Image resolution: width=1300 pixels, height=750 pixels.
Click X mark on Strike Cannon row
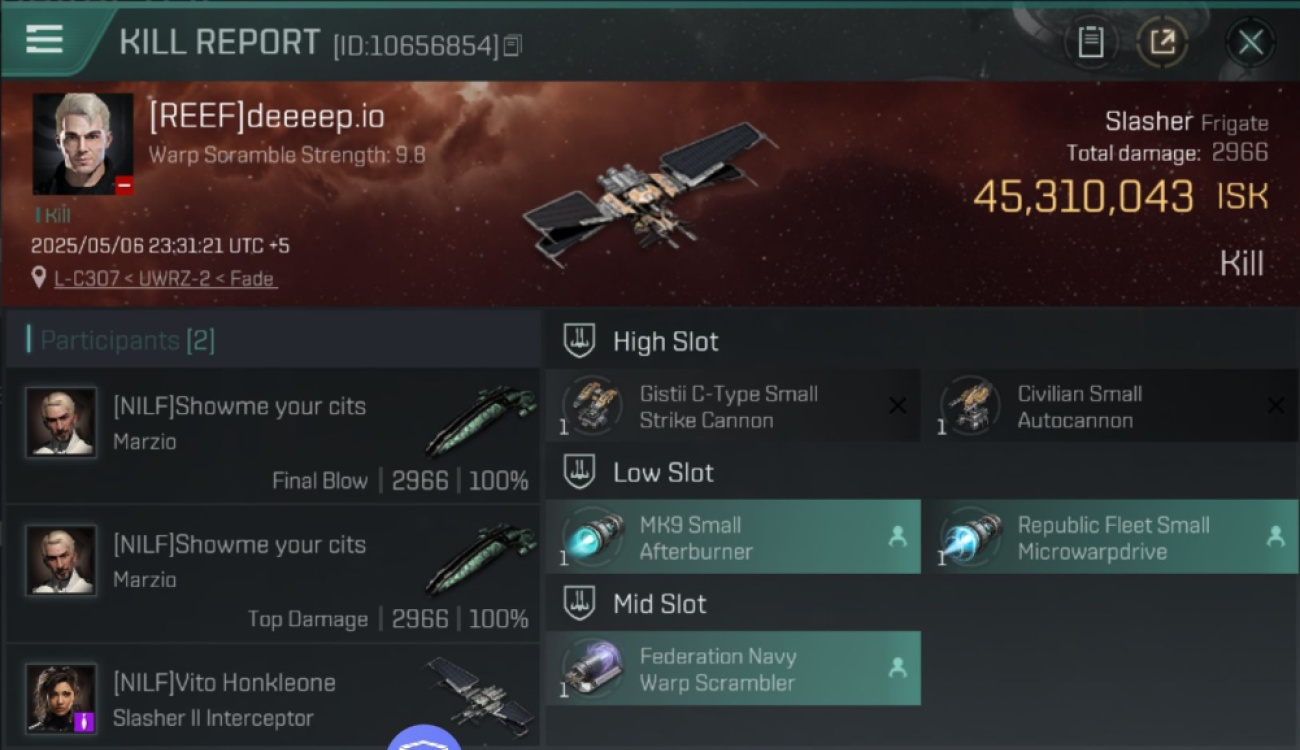[x=897, y=405]
